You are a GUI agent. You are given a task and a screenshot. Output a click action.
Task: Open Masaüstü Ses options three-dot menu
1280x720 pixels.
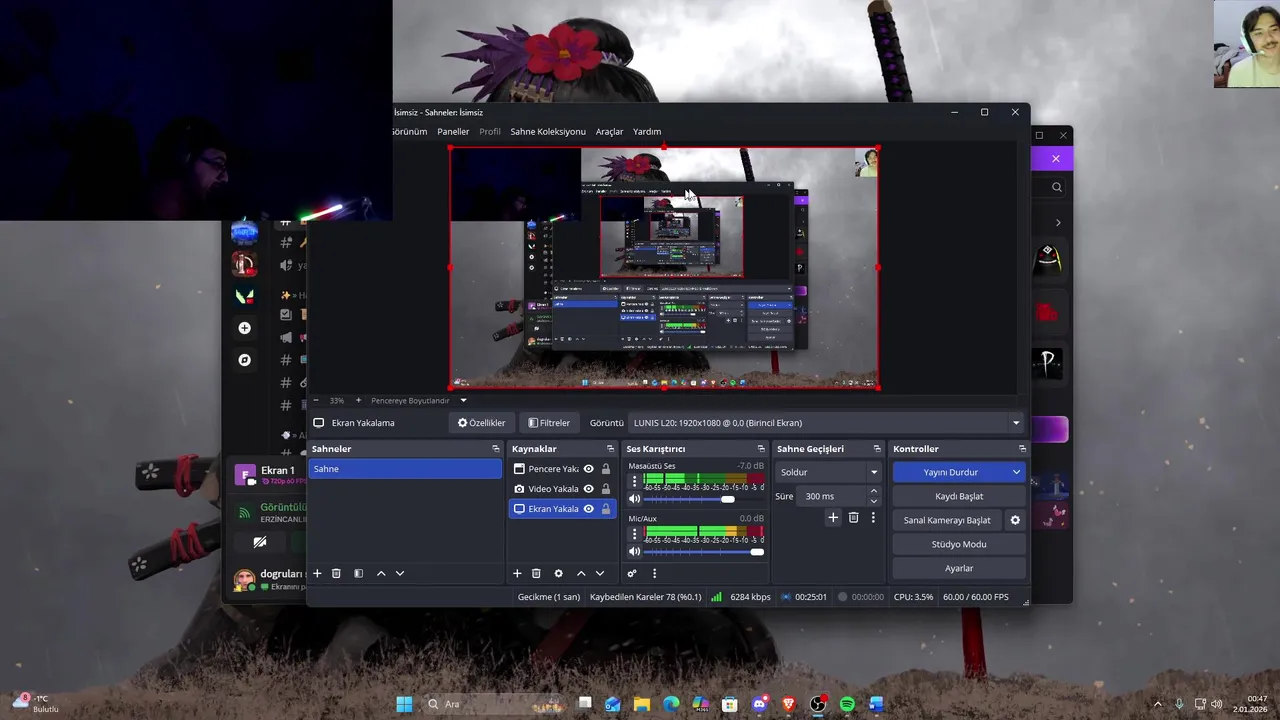(634, 480)
